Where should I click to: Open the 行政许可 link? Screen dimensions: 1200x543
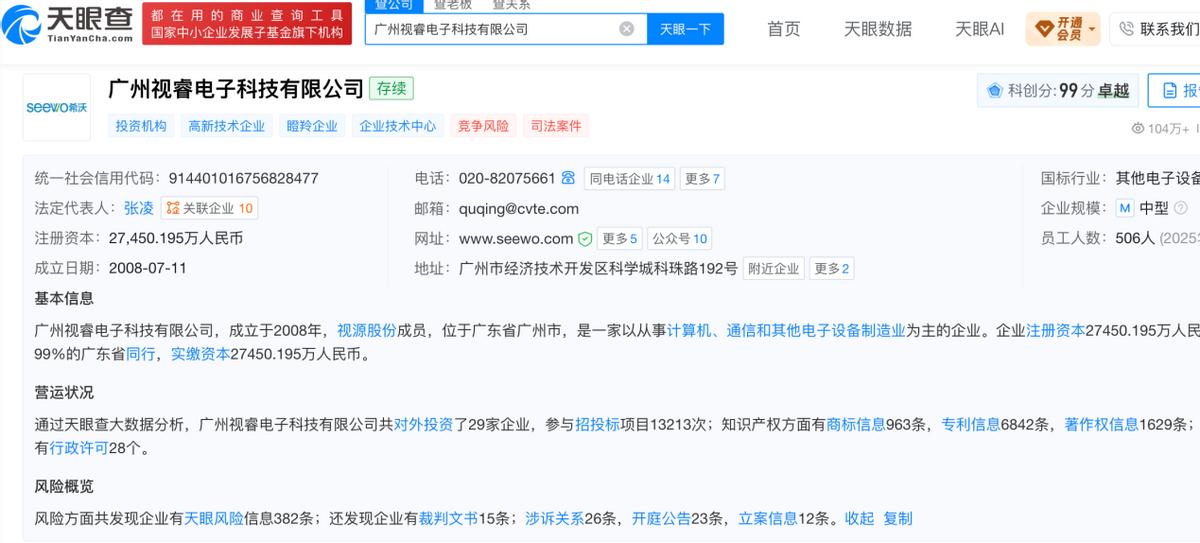[x=80, y=448]
